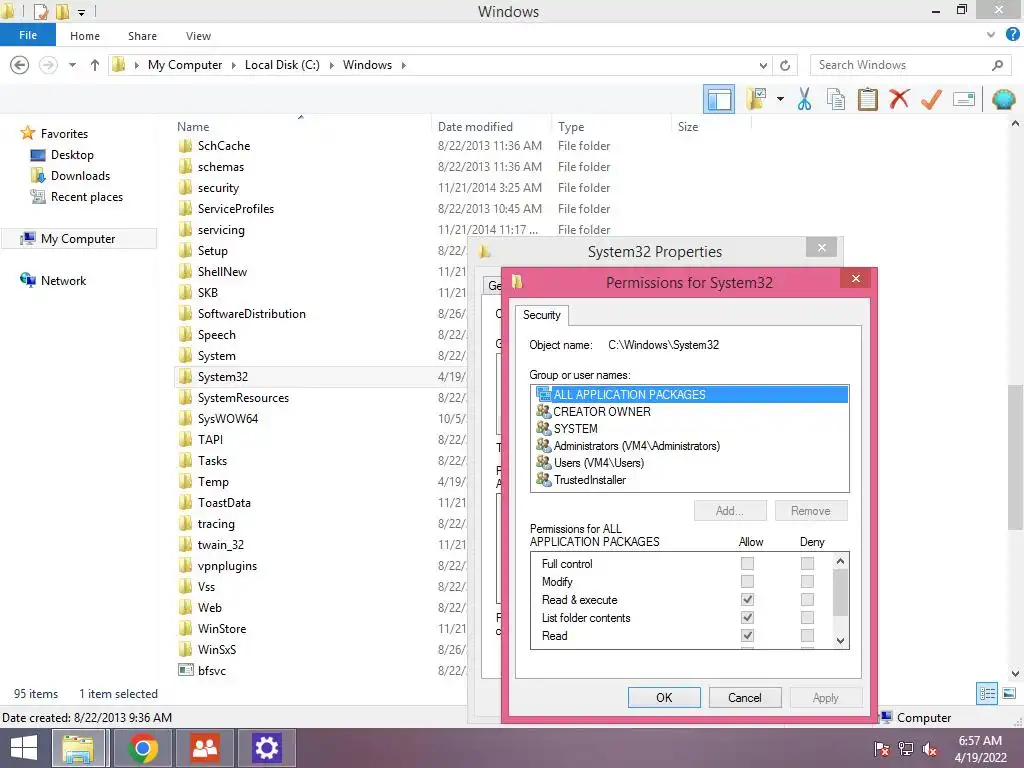Open the Share ribbon tab

pyautogui.click(x=142, y=36)
